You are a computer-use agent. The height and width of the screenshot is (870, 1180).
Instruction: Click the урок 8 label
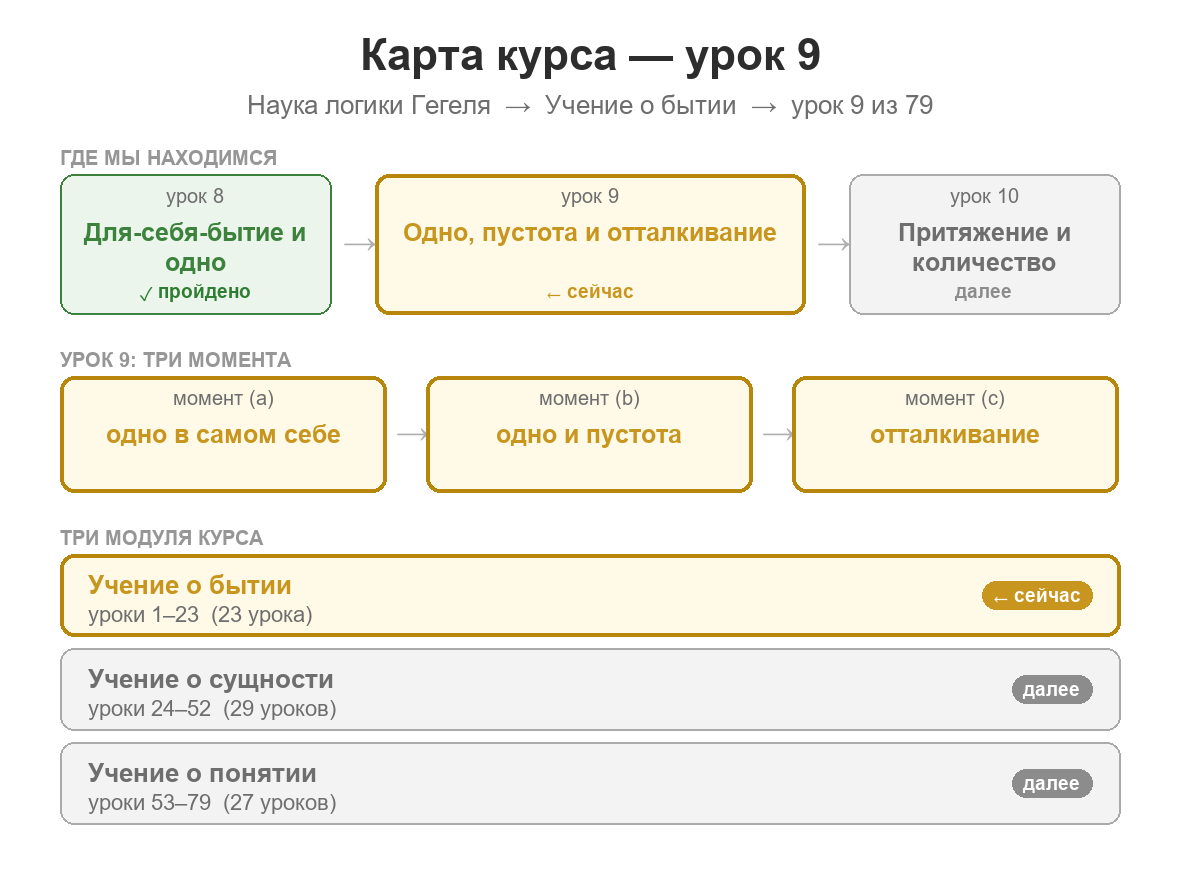click(x=195, y=196)
